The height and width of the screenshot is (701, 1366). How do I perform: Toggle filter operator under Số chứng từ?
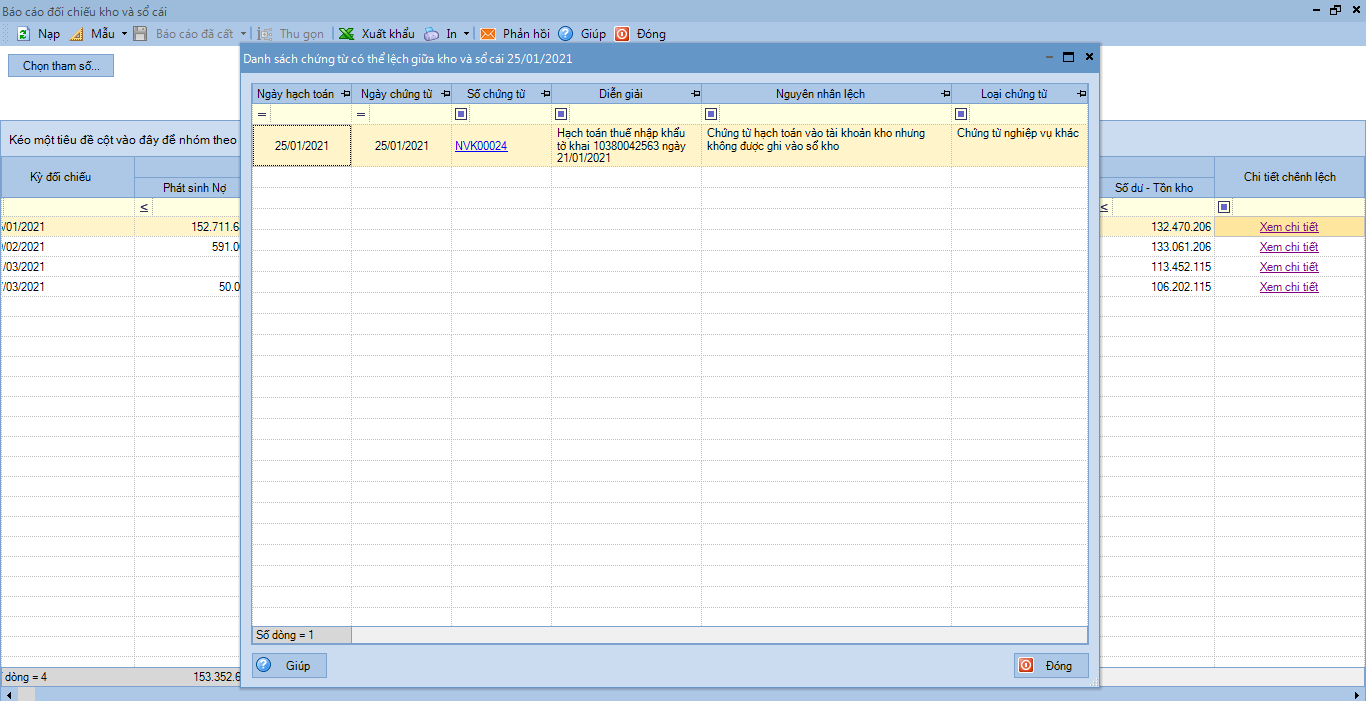[461, 114]
